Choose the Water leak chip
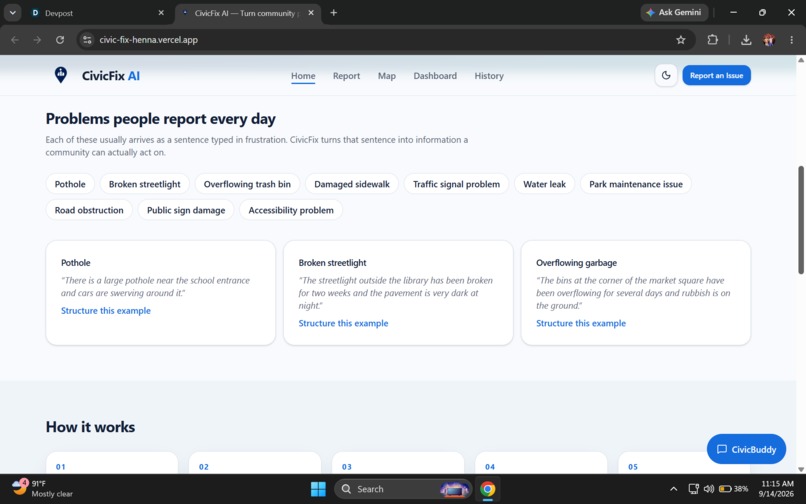The image size is (806, 504). (544, 184)
